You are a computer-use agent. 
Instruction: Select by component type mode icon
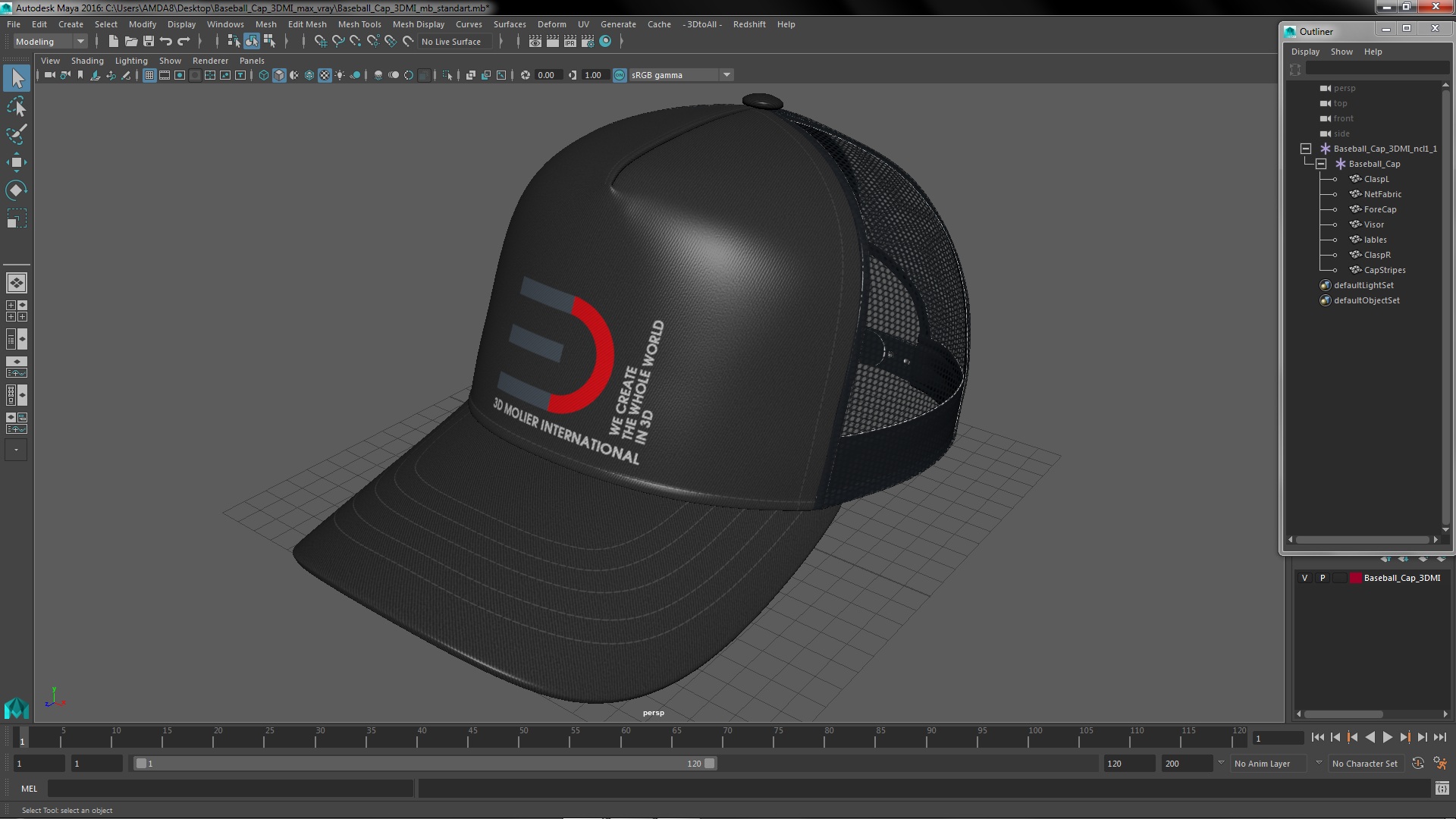coord(269,42)
